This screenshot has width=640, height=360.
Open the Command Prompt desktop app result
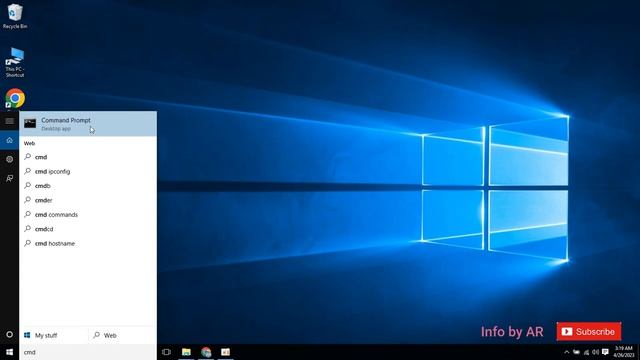(x=88, y=124)
